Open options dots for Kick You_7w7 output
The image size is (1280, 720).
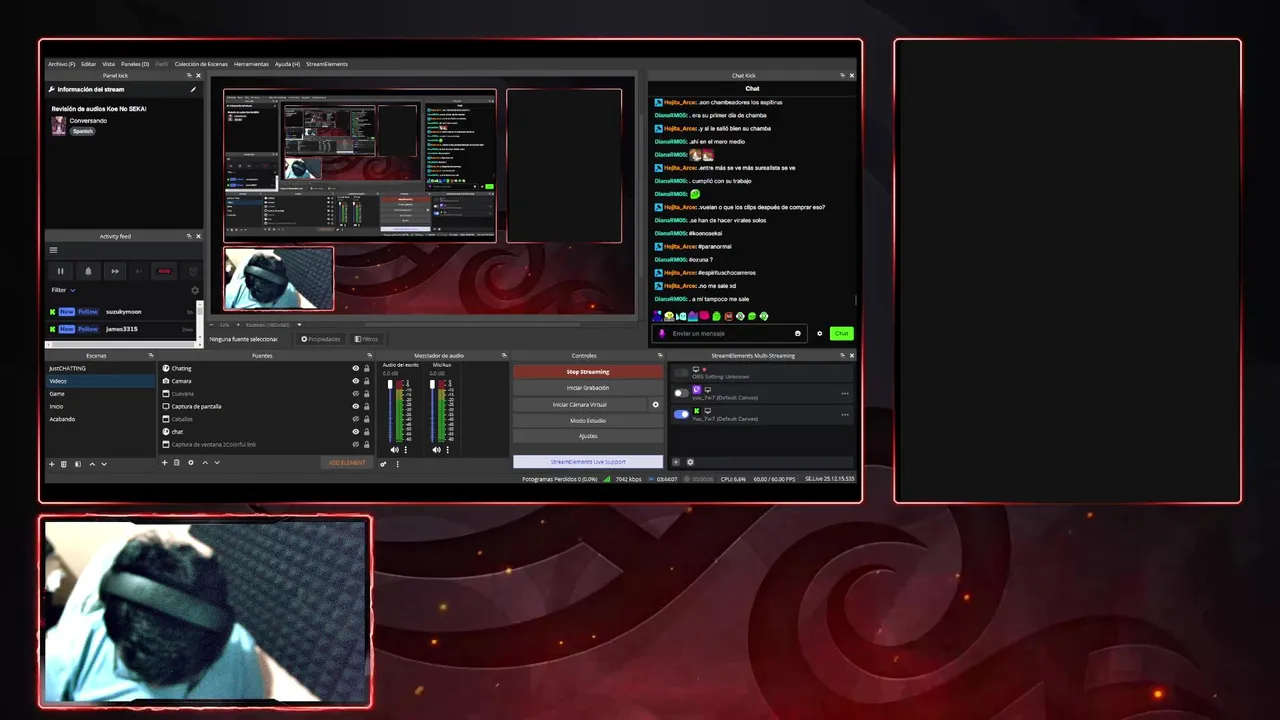click(845, 414)
